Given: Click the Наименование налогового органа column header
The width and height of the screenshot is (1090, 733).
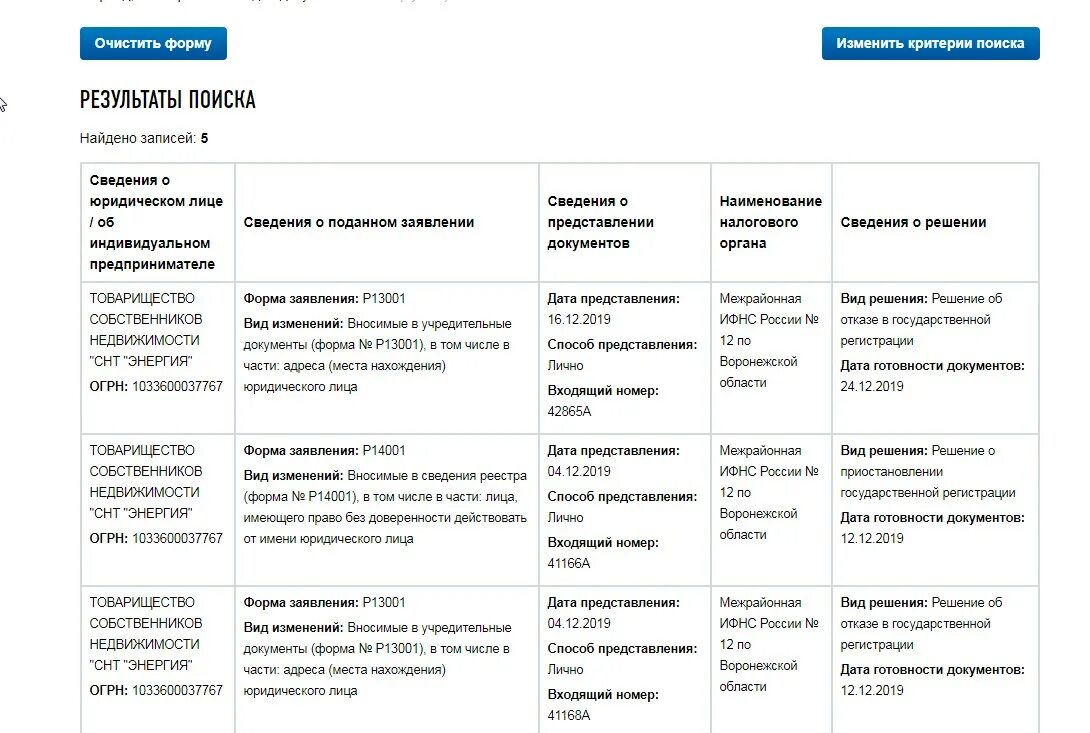Looking at the screenshot, I should (770, 222).
